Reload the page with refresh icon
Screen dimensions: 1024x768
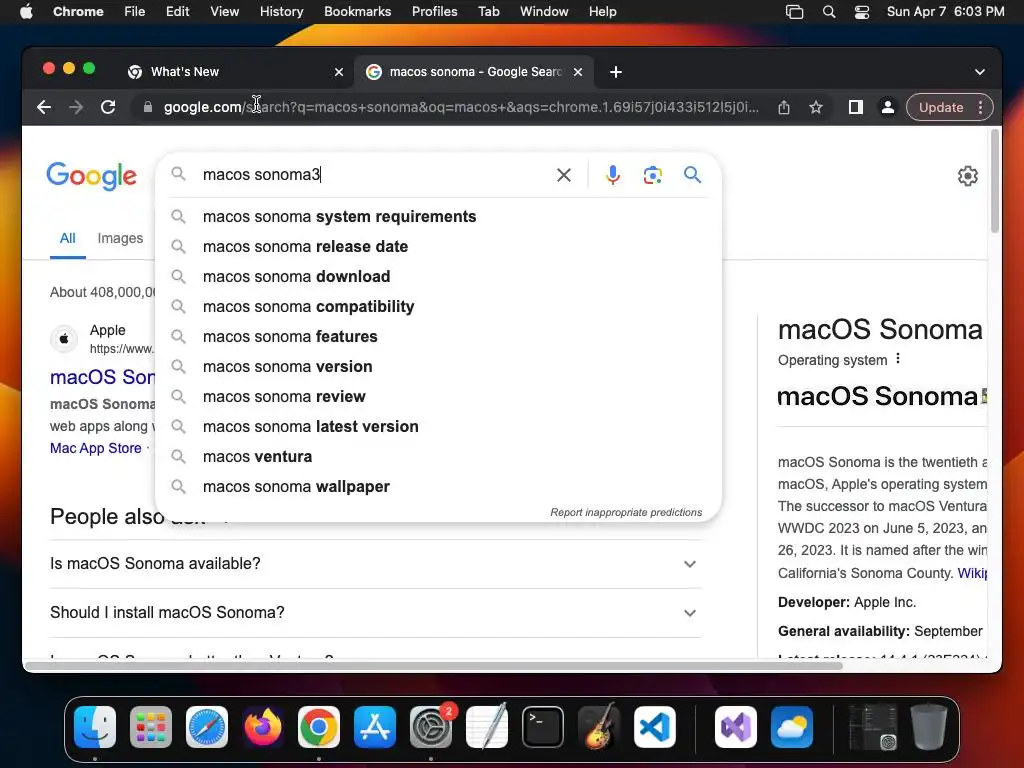[108, 107]
